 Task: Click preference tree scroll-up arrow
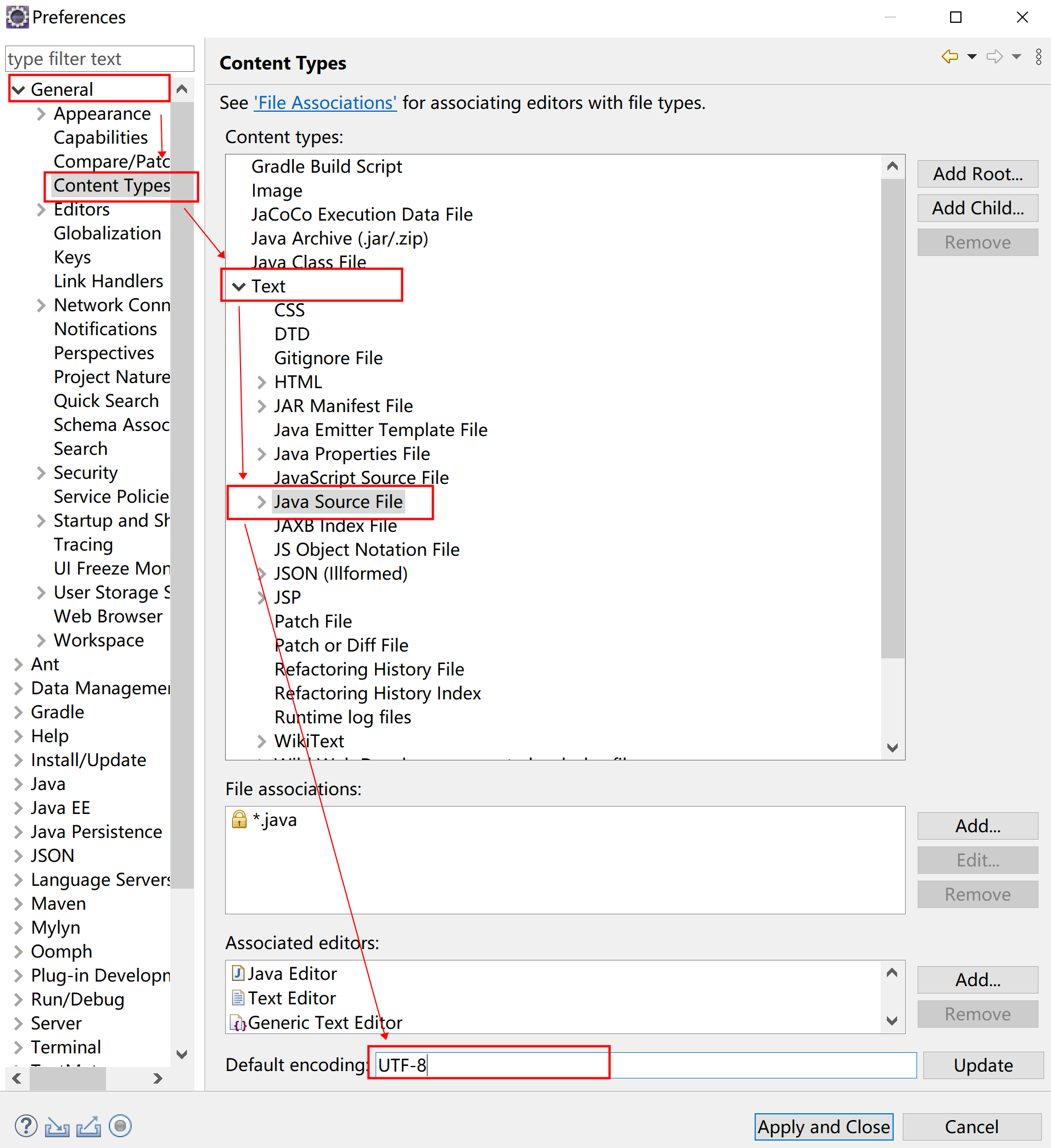(x=182, y=89)
